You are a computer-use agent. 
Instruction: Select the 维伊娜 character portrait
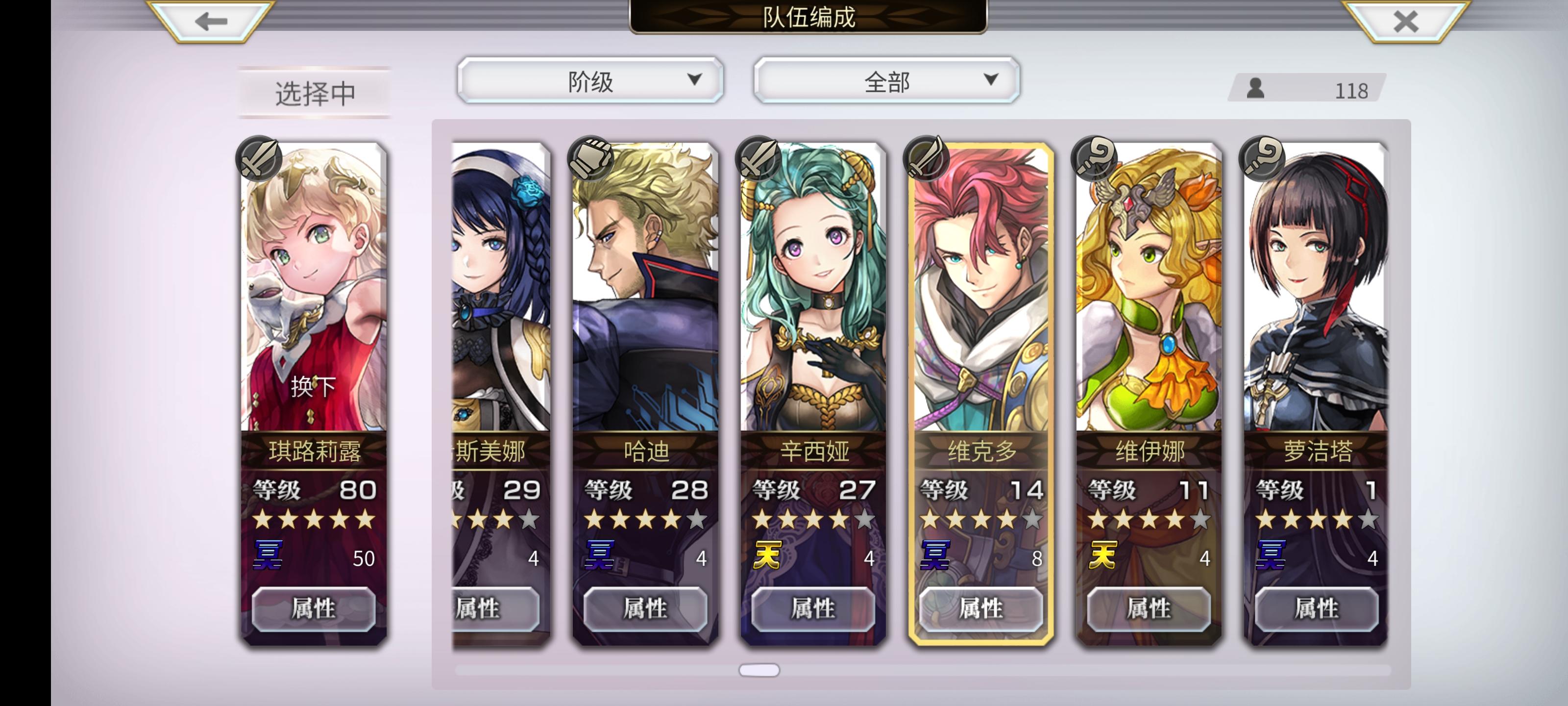coord(1149,286)
